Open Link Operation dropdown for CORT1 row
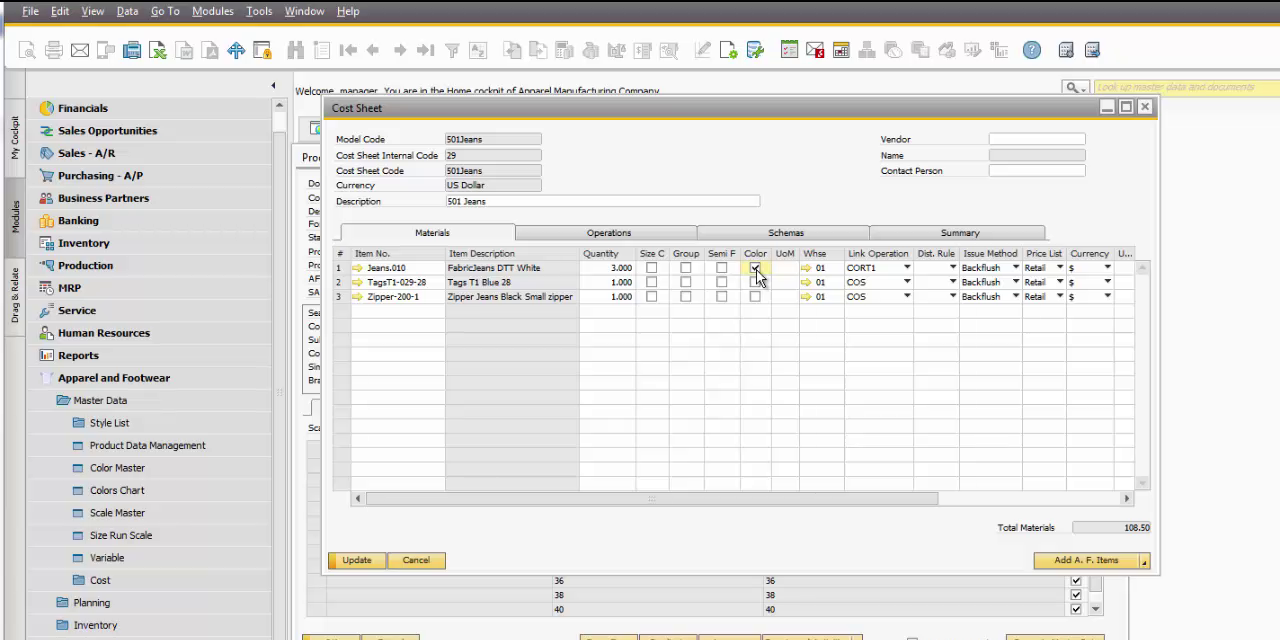 (x=907, y=268)
